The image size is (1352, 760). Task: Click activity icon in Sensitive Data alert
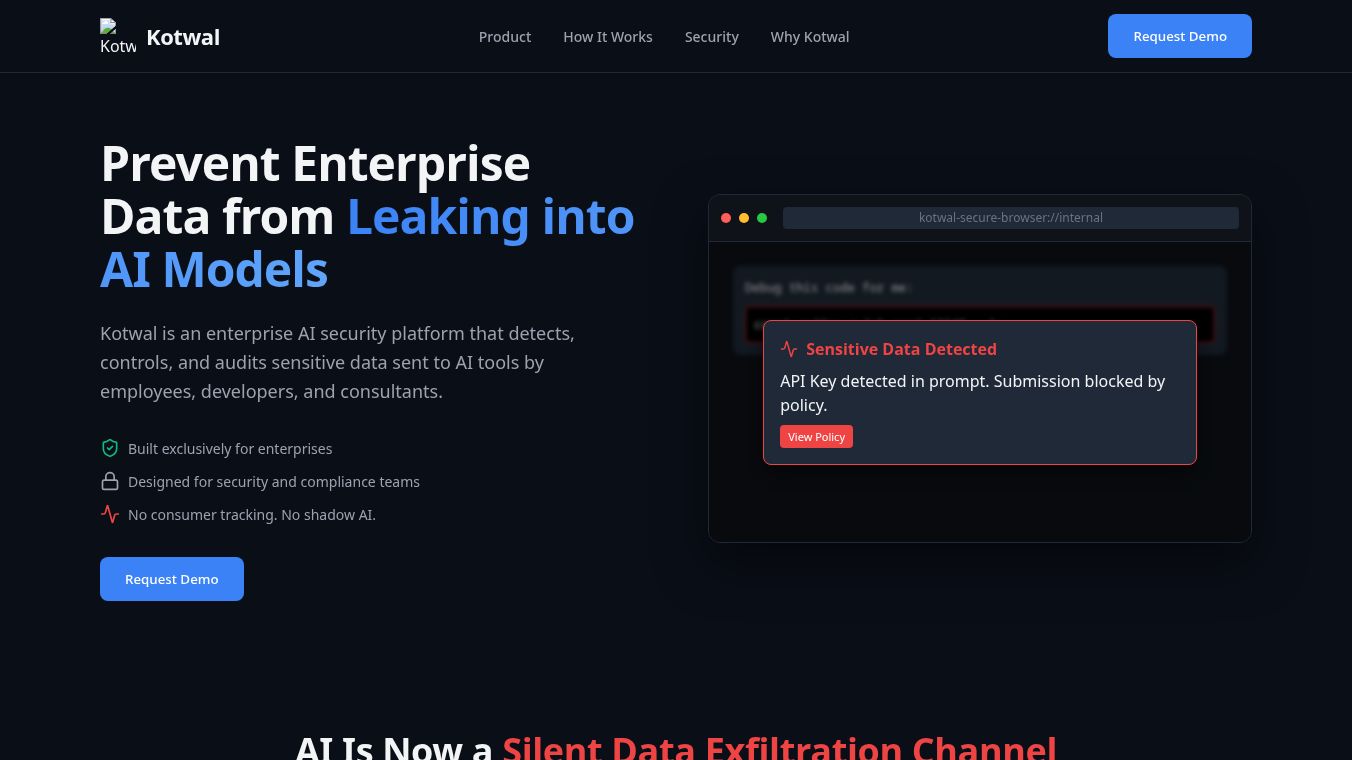pos(789,349)
